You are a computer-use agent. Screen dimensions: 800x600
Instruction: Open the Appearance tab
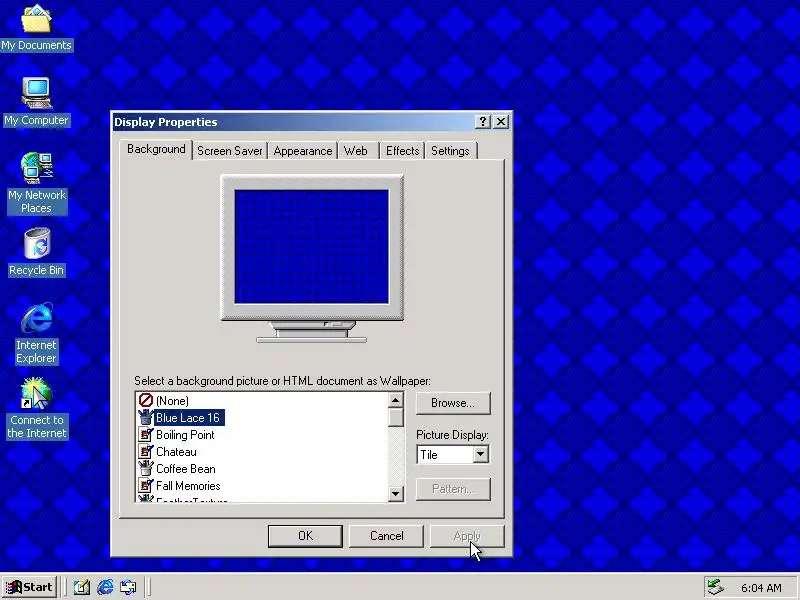pos(303,151)
